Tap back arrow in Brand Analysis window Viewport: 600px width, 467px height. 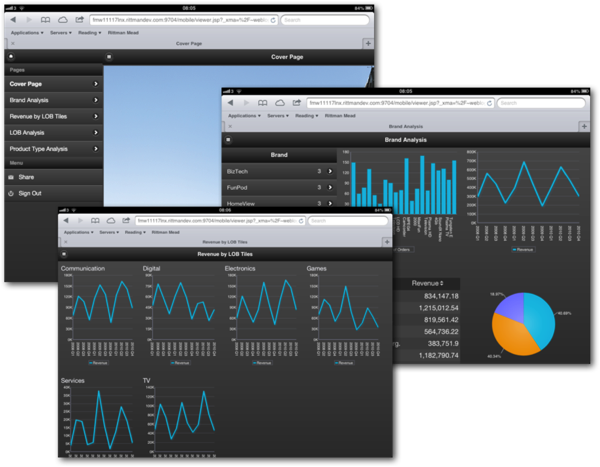[x=230, y=103]
